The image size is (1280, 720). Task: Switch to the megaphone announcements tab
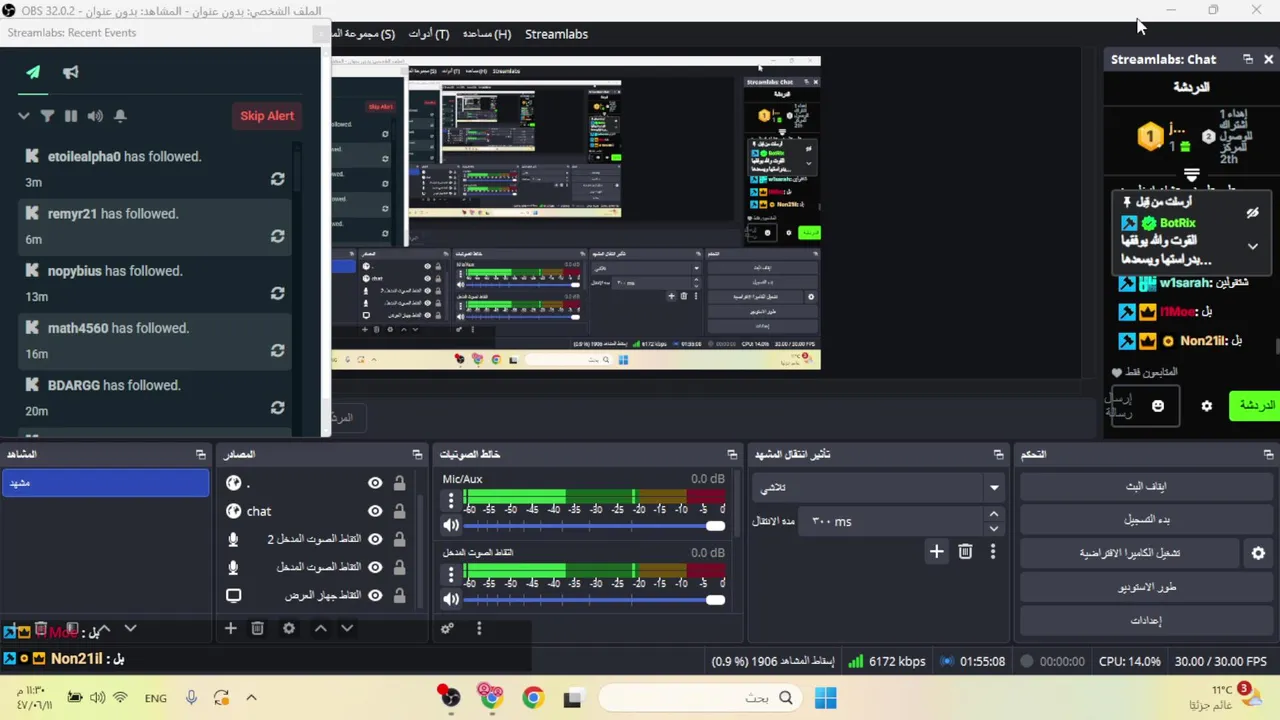tap(71, 72)
